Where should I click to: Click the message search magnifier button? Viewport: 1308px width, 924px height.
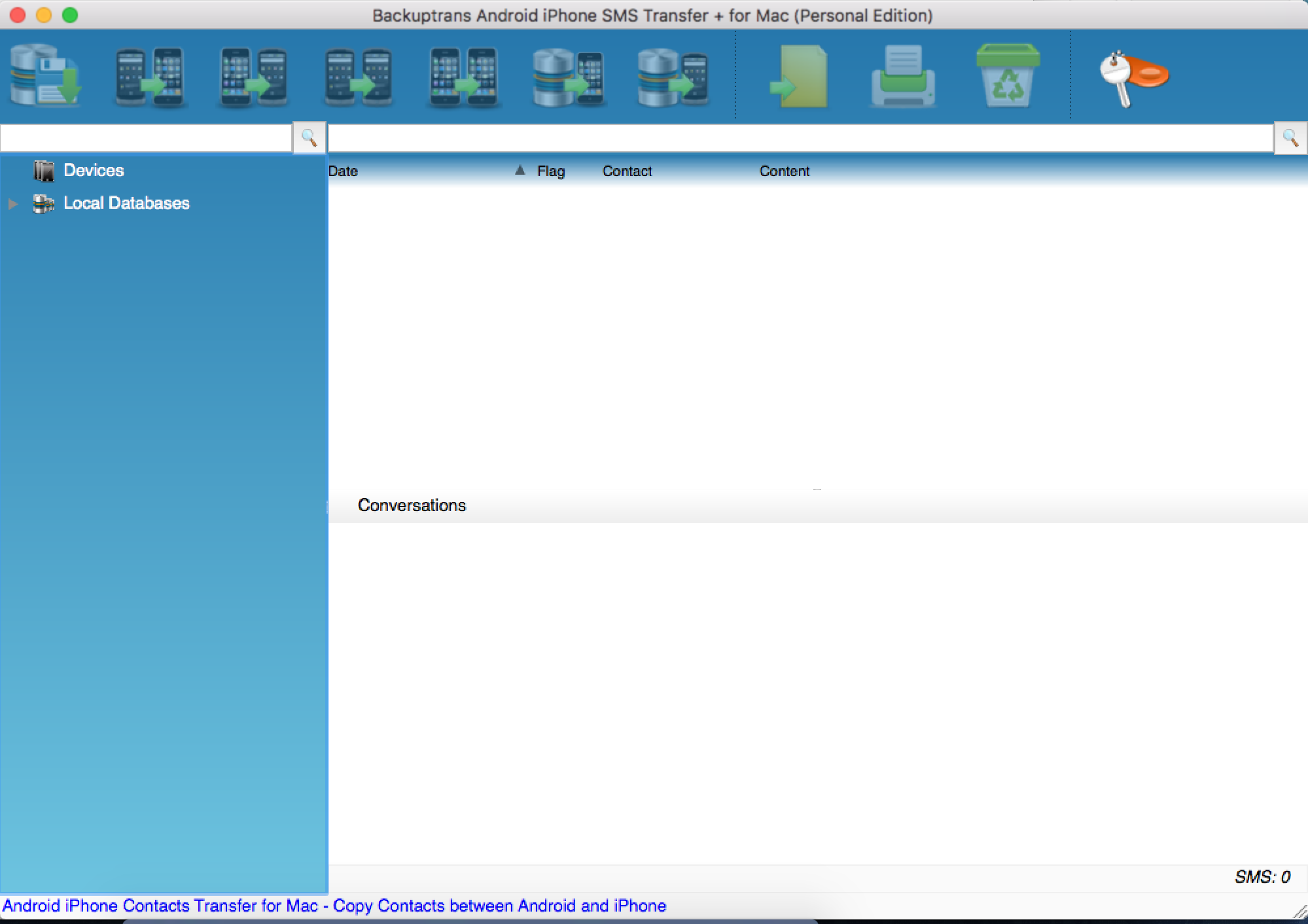(x=1290, y=138)
